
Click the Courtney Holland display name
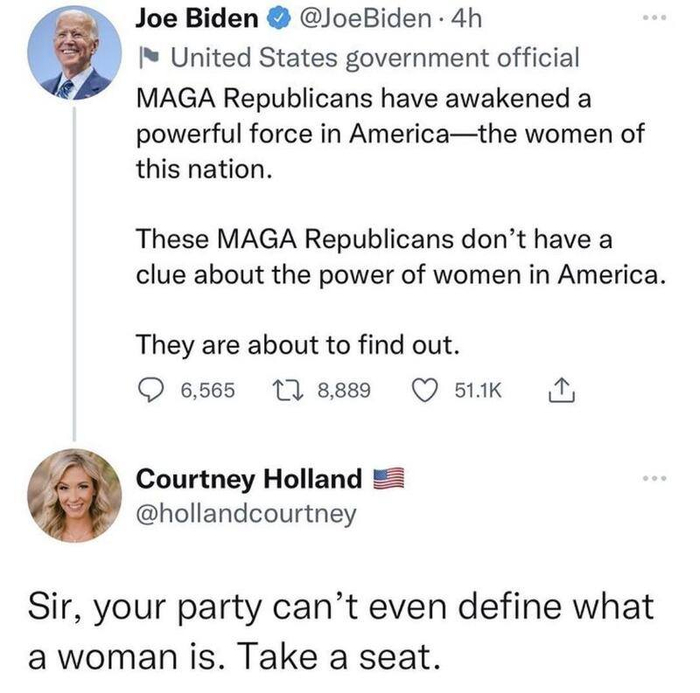point(249,480)
